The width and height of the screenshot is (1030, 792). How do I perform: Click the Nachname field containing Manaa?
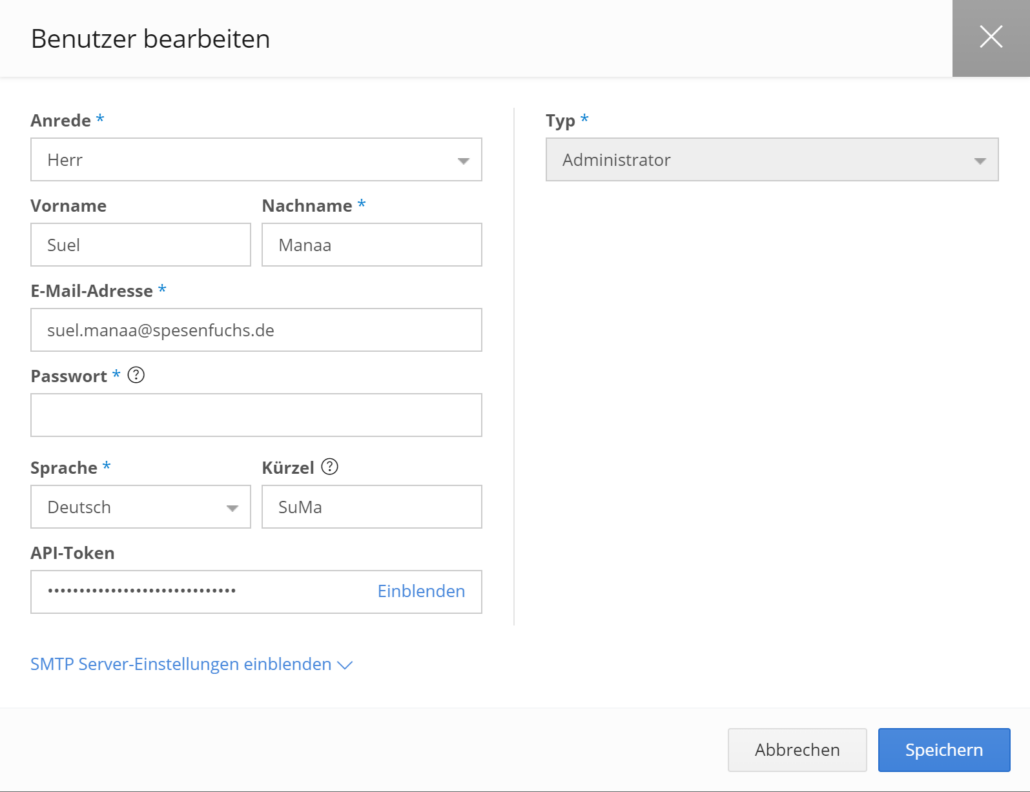click(371, 244)
